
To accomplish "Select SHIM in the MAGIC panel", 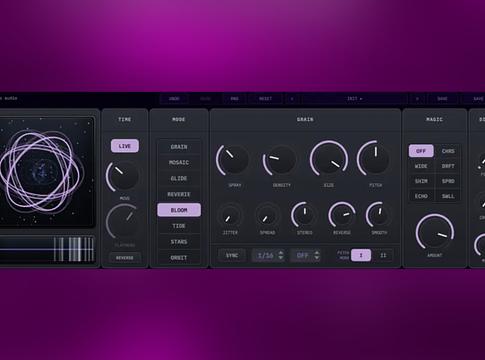I will pos(421,181).
